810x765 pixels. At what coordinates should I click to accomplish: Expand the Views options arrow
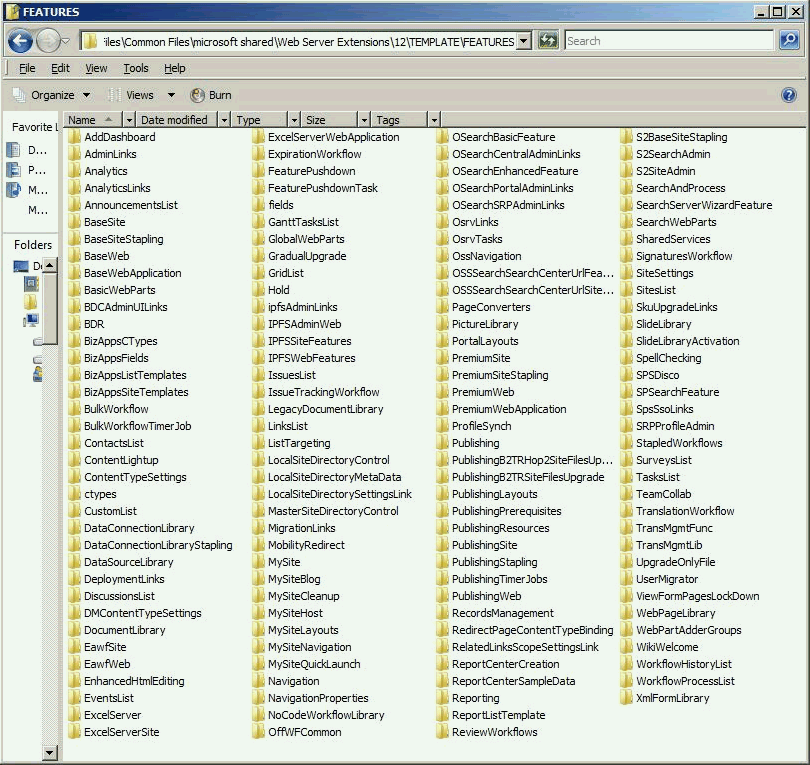pos(172,95)
